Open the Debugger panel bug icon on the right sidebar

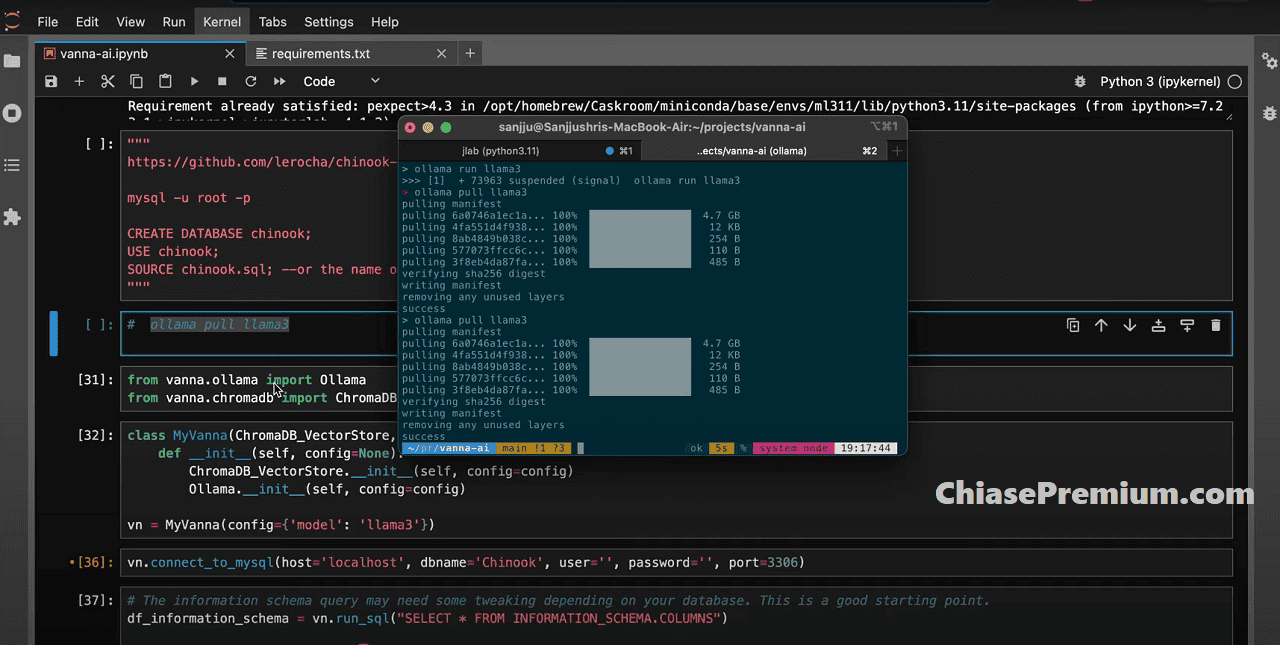point(1269,113)
